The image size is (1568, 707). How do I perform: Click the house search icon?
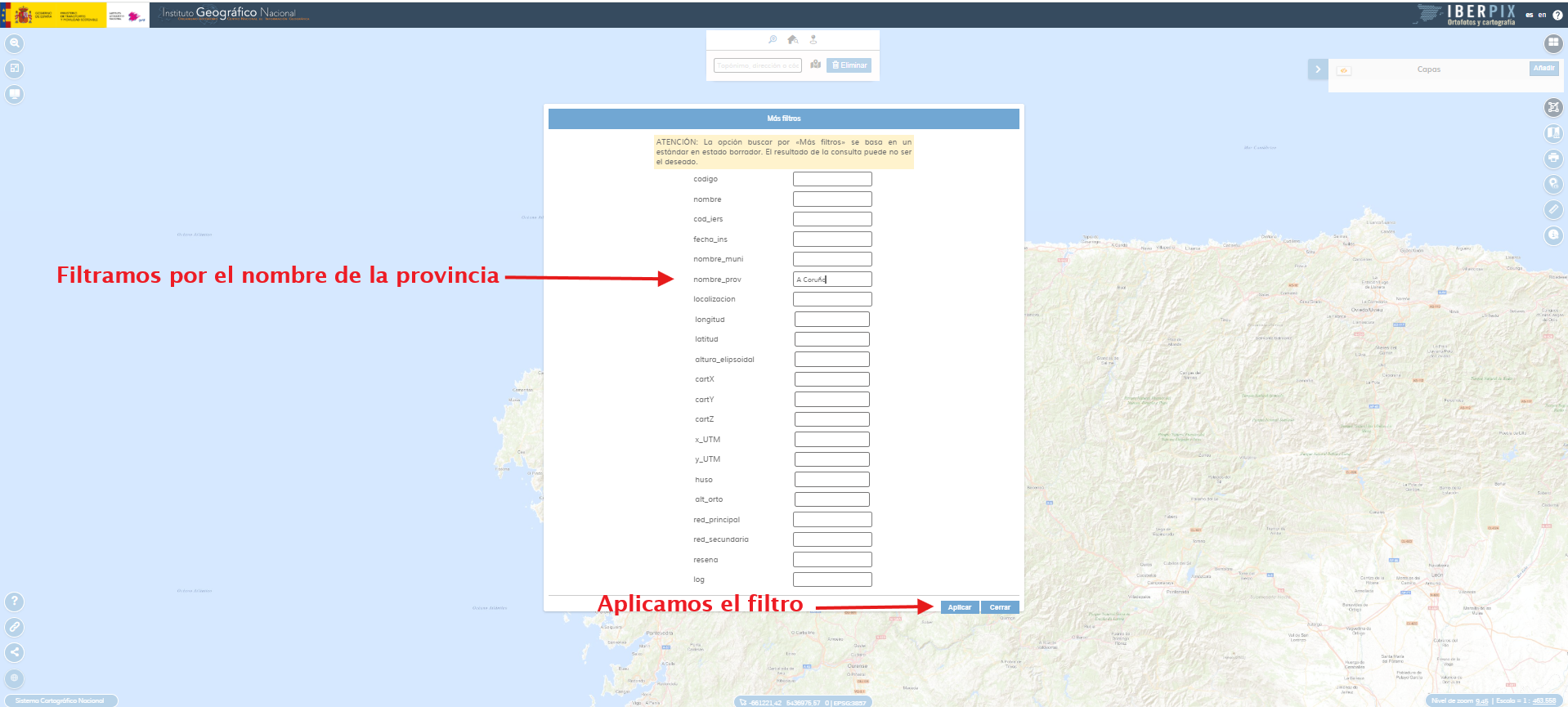tap(792, 39)
